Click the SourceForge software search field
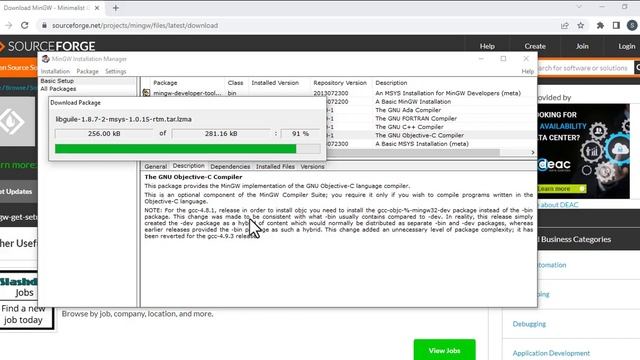The image size is (640, 360). (x=585, y=68)
